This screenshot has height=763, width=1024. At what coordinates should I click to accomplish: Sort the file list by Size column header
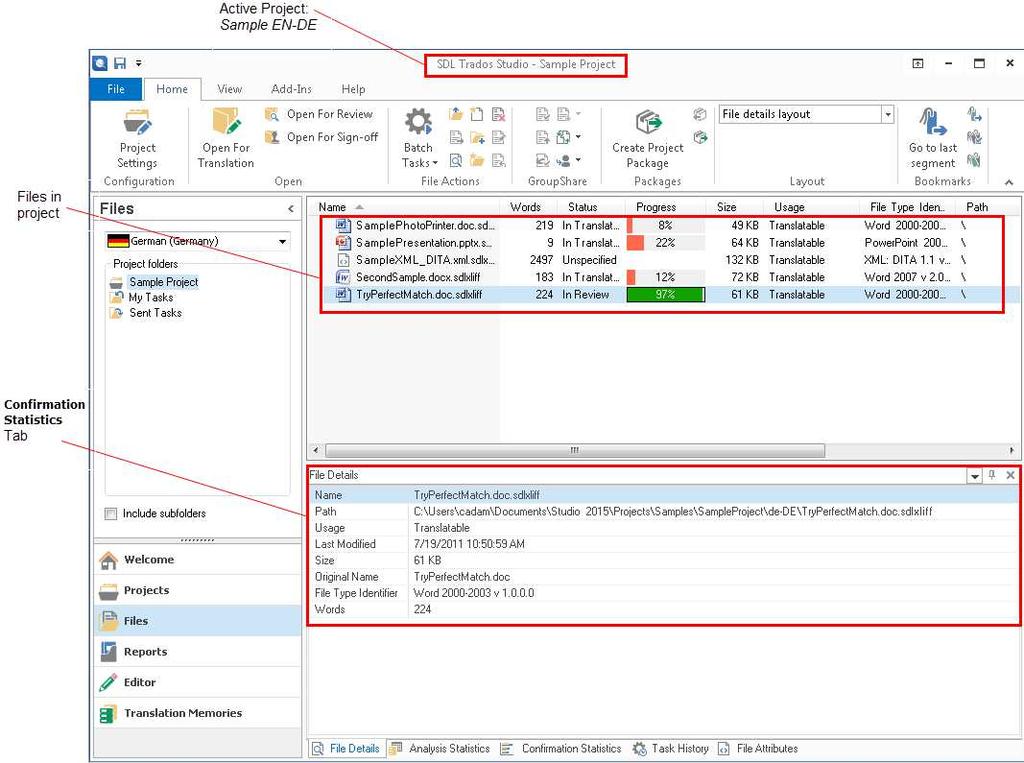(x=735, y=207)
